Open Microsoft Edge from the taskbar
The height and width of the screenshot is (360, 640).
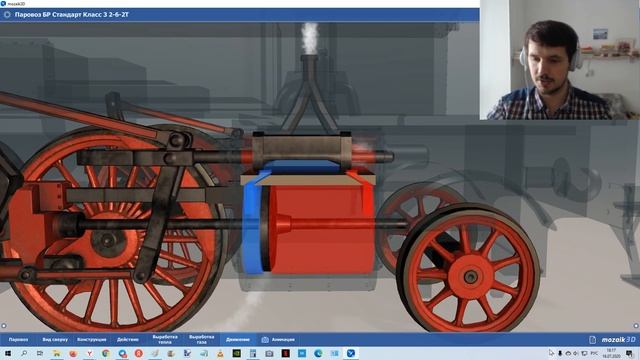[x=318, y=353]
